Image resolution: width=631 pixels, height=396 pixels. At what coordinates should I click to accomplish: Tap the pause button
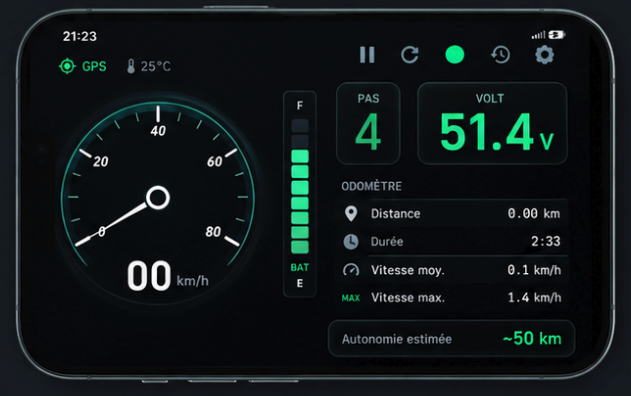click(x=367, y=55)
